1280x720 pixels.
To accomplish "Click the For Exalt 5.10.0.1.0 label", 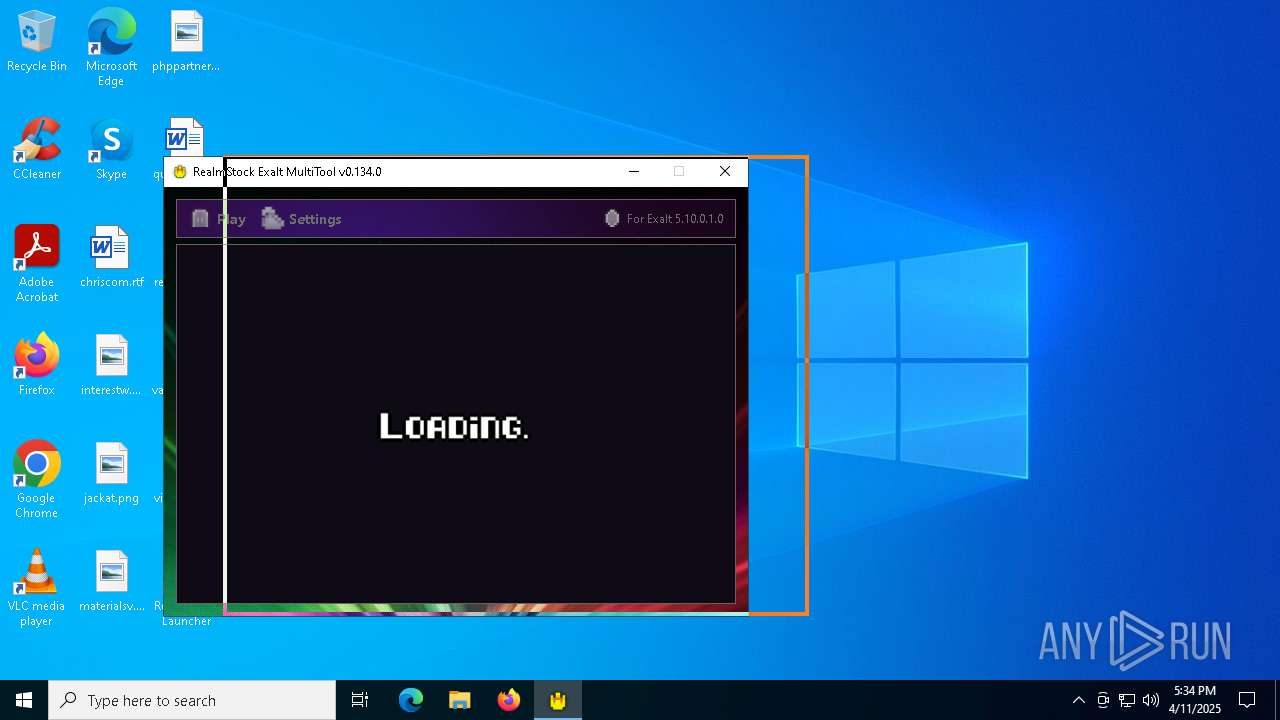I will point(675,219).
